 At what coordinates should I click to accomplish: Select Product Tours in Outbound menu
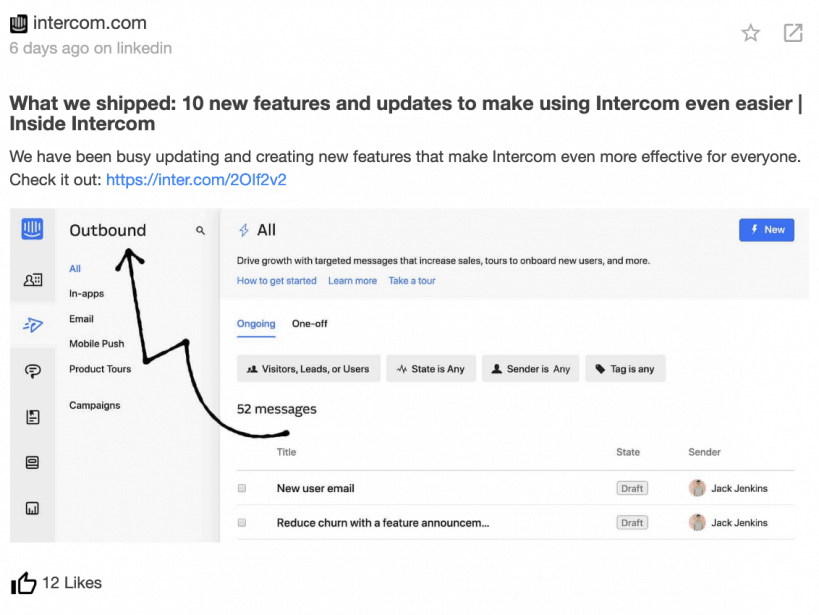[100, 369]
